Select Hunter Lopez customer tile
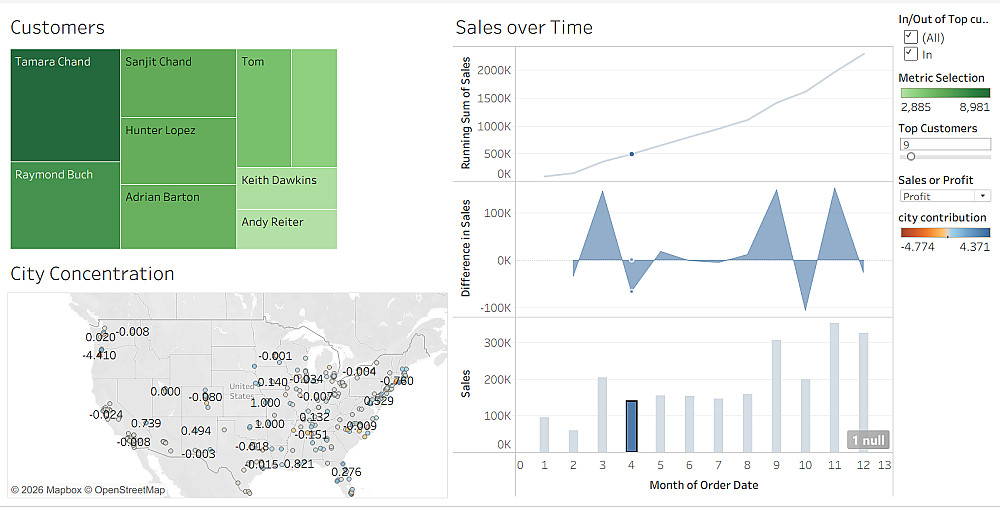 click(178, 151)
